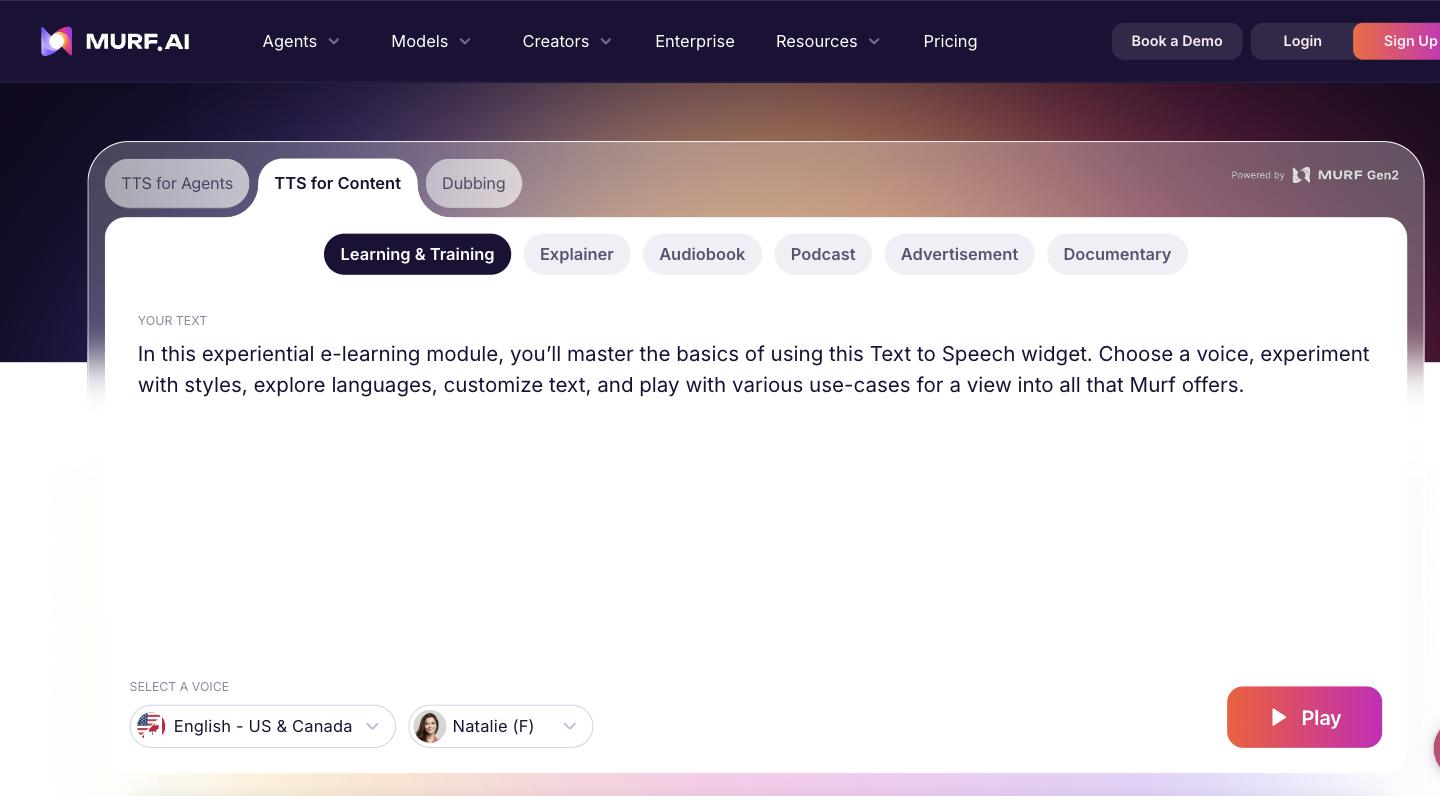Open the Creators navigation menu
The width and height of the screenshot is (1440, 796).
pos(567,41)
